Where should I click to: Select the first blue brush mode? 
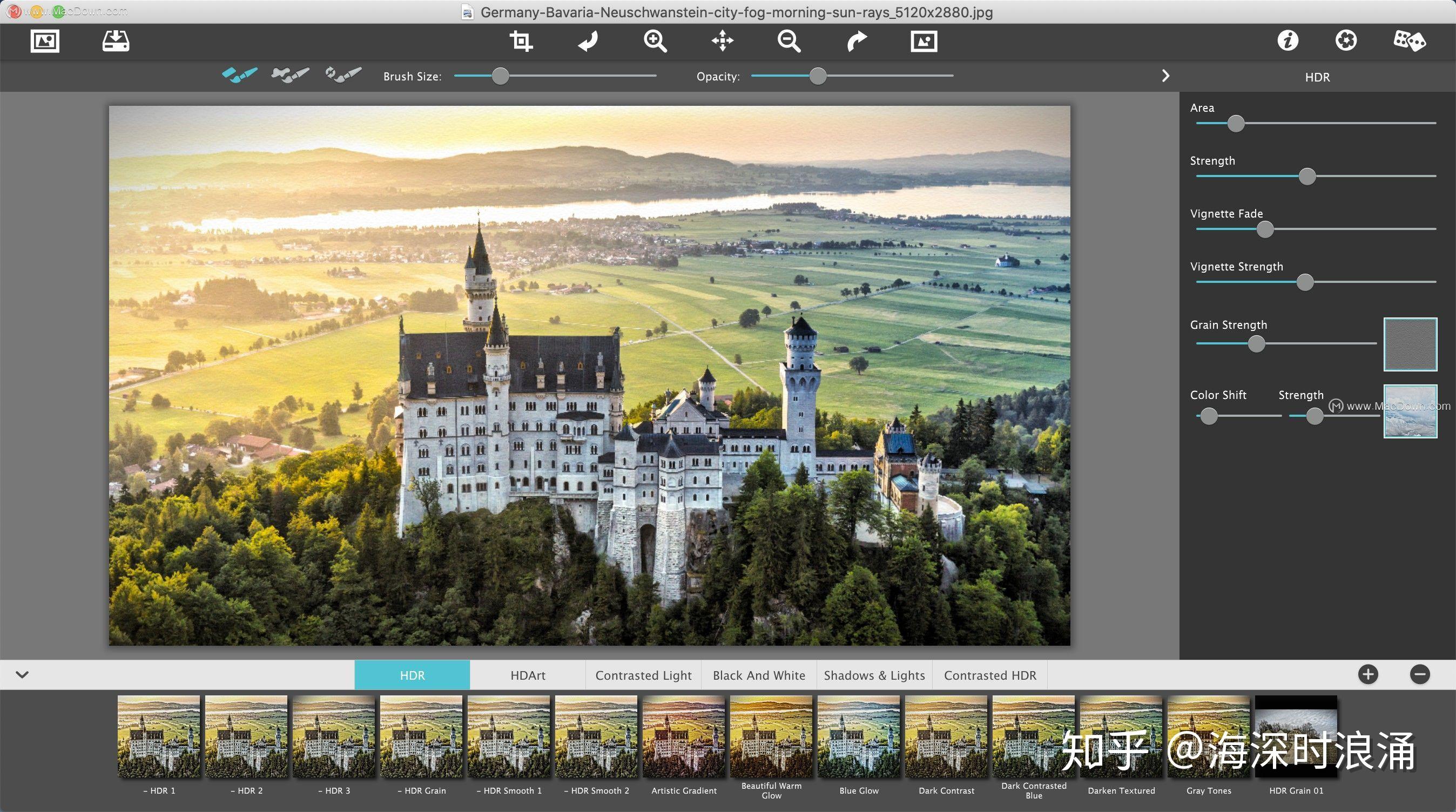click(240, 75)
